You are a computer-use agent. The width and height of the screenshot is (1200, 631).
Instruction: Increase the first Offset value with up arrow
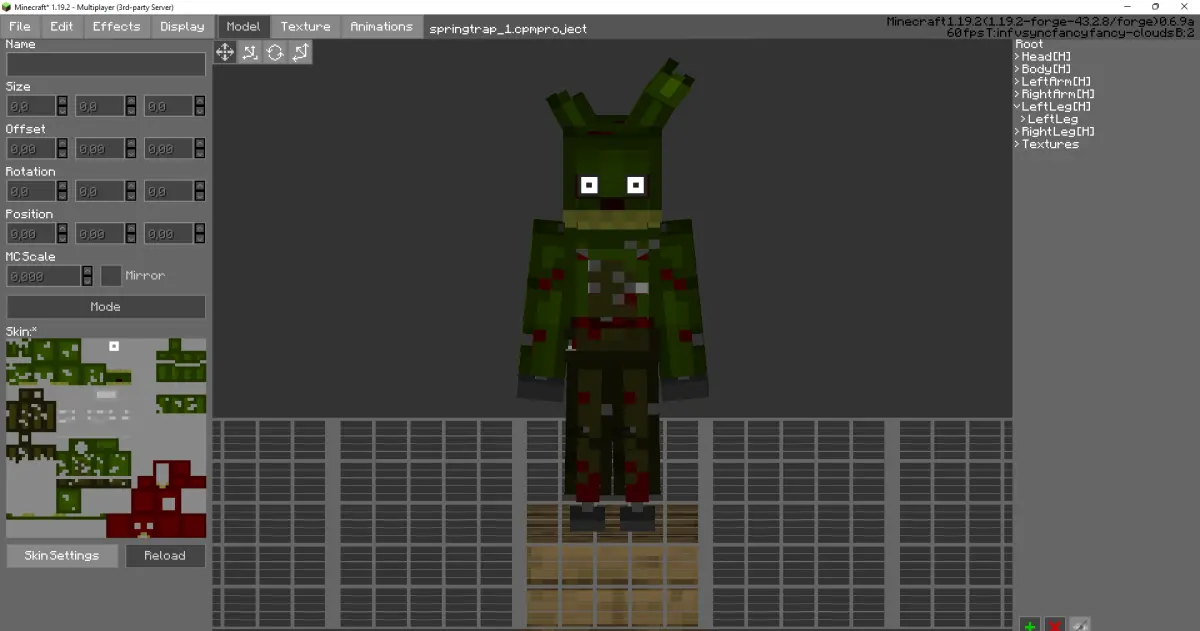click(62, 143)
